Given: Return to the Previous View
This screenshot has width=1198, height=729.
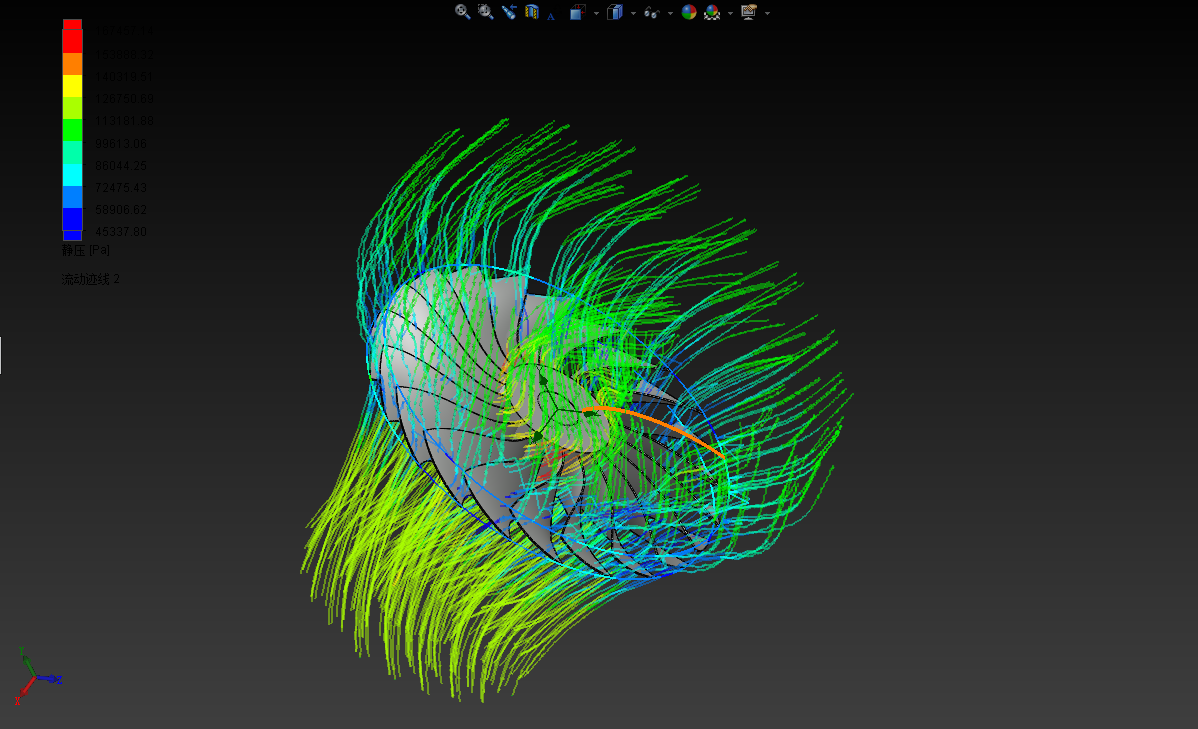Looking at the screenshot, I should 509,11.
